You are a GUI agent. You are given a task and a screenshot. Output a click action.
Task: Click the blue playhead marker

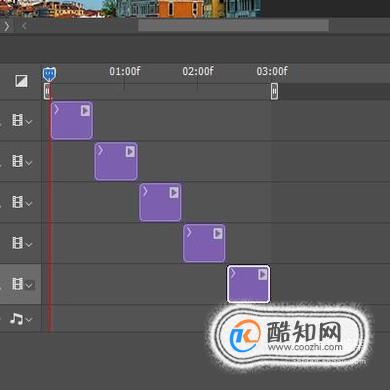[49, 74]
